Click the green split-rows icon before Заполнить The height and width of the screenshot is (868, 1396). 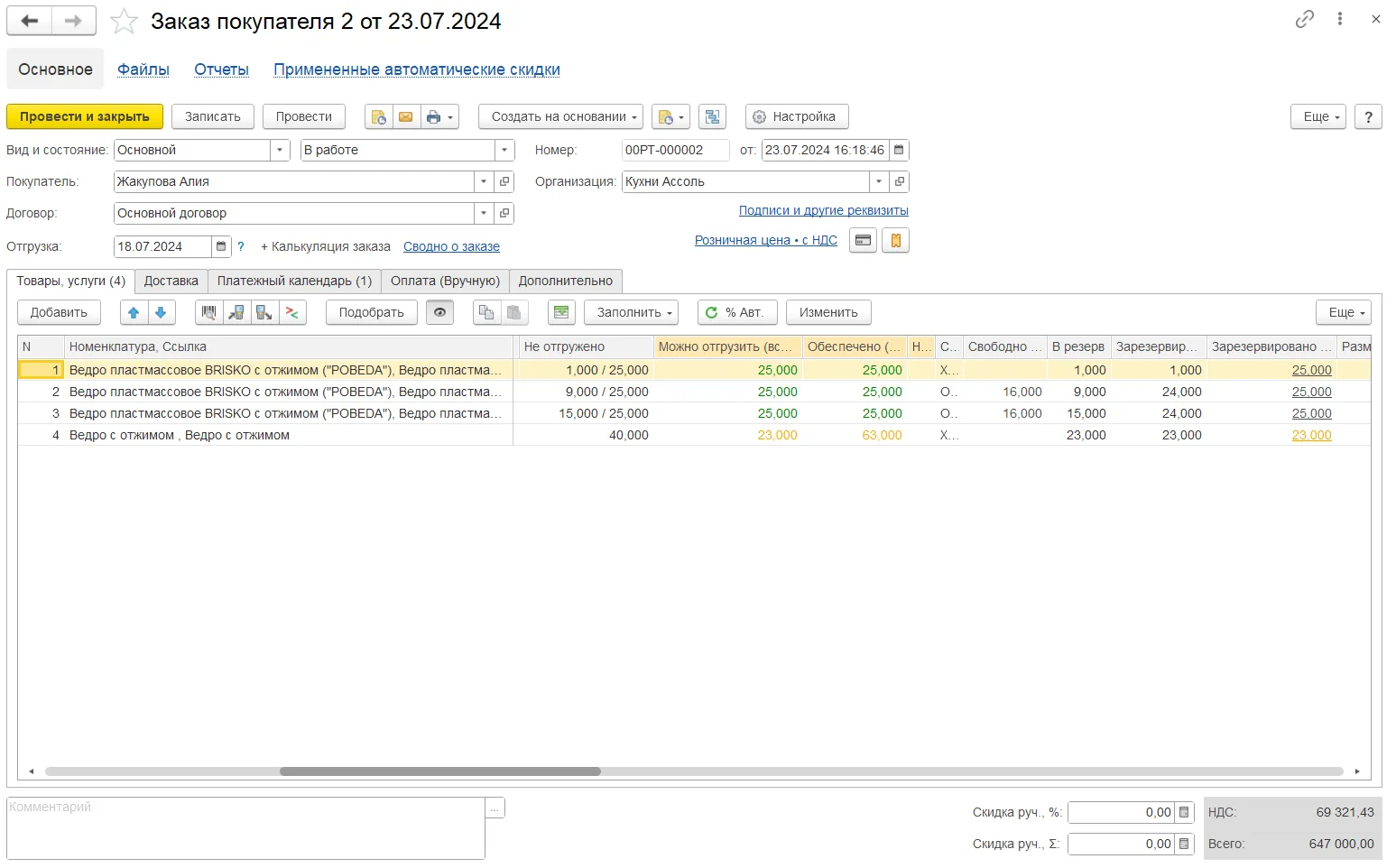coord(561,312)
